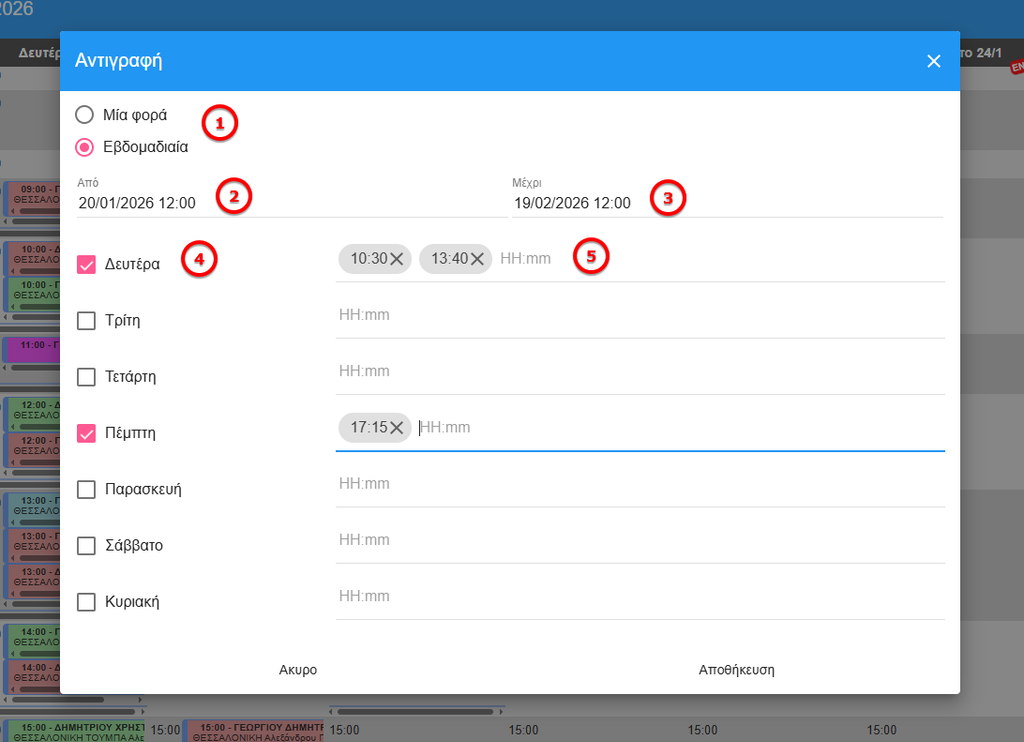Select the 10:30 chip label

coord(369,259)
